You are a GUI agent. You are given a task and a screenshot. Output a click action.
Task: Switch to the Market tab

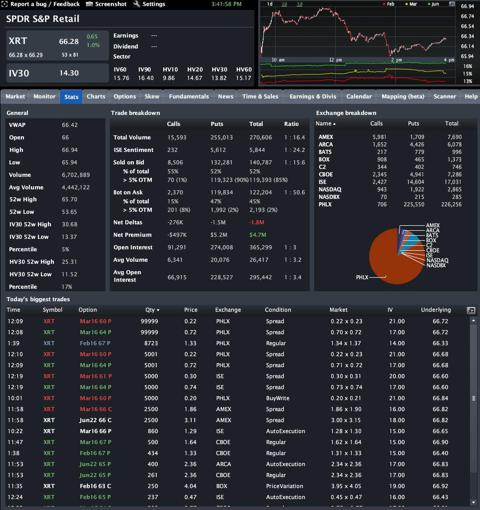(x=15, y=97)
